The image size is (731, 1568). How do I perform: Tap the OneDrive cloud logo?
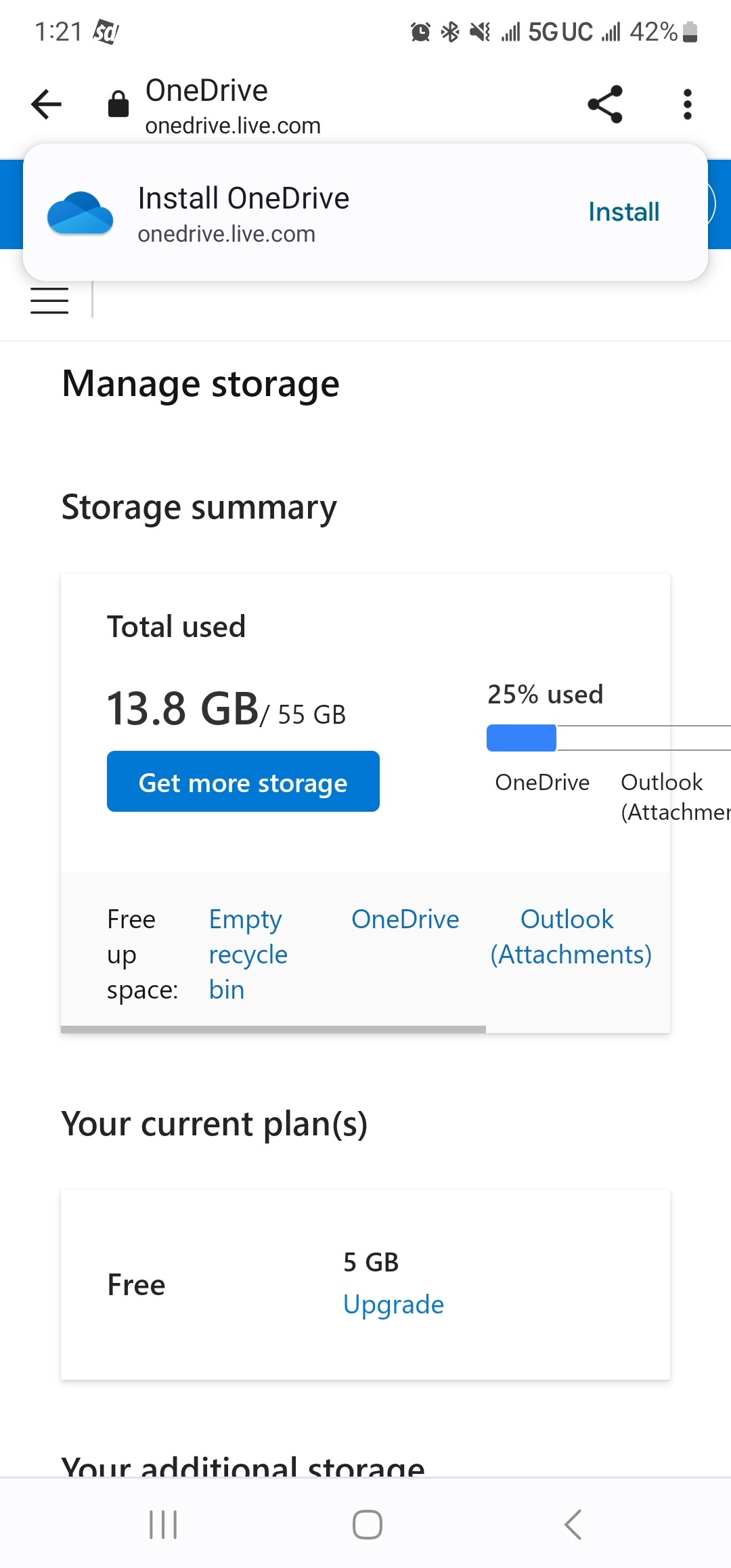[x=80, y=213]
